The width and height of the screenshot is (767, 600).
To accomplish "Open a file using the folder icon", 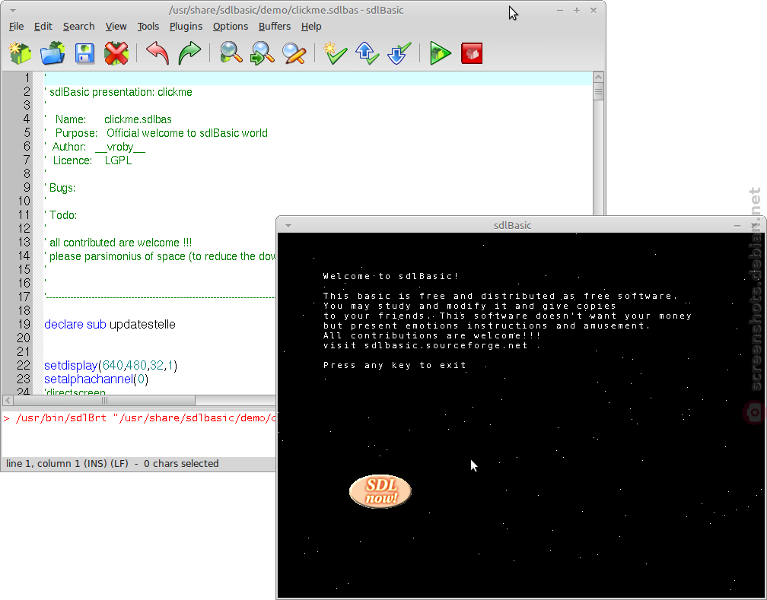I will (x=52, y=53).
